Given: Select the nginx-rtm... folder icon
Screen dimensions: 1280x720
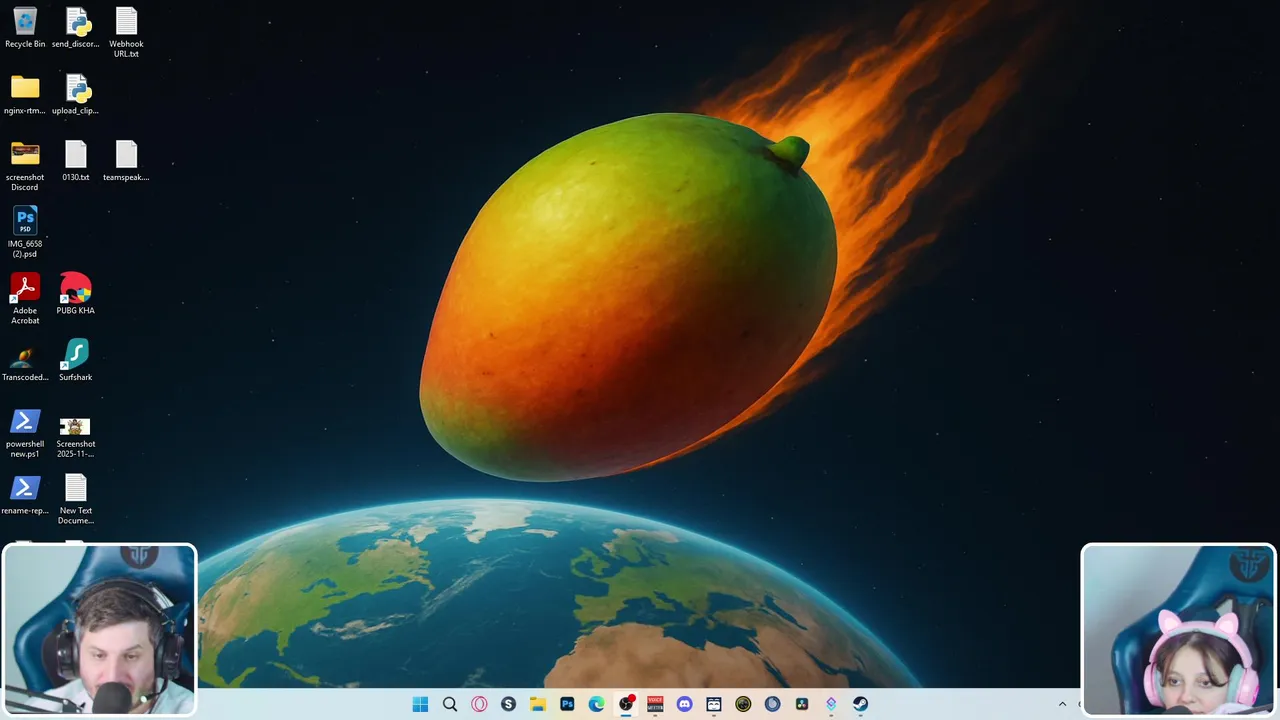Looking at the screenshot, I should [25, 95].
